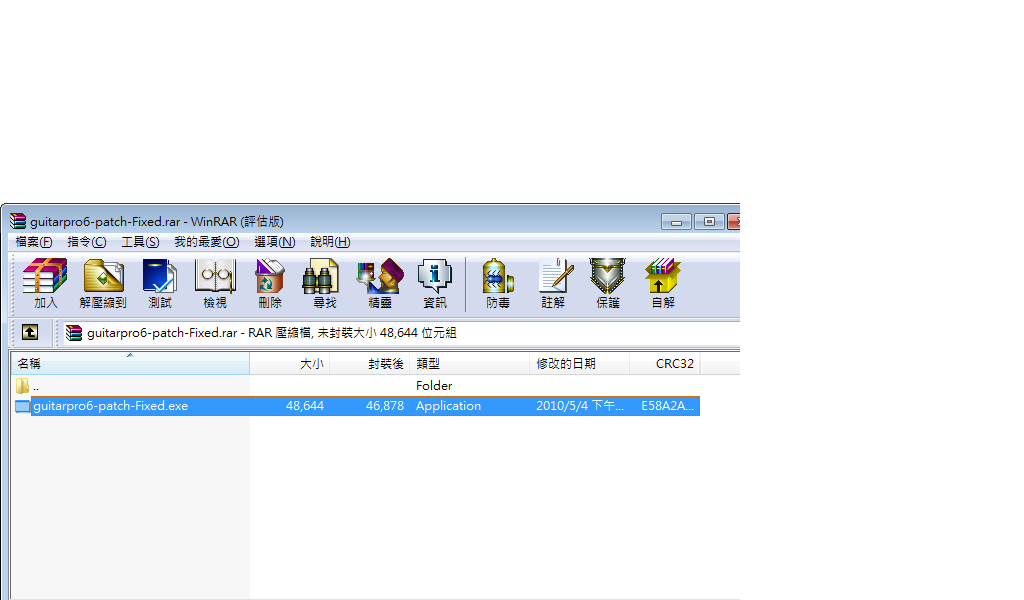Maximize the WinRAR window
This screenshot has height=600, width=1024.
(709, 222)
